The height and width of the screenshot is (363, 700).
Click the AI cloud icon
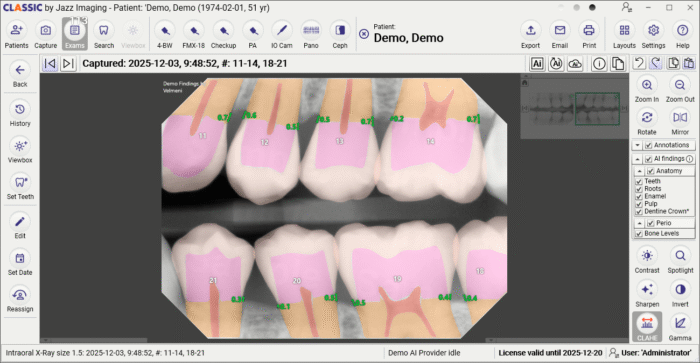tap(575, 63)
